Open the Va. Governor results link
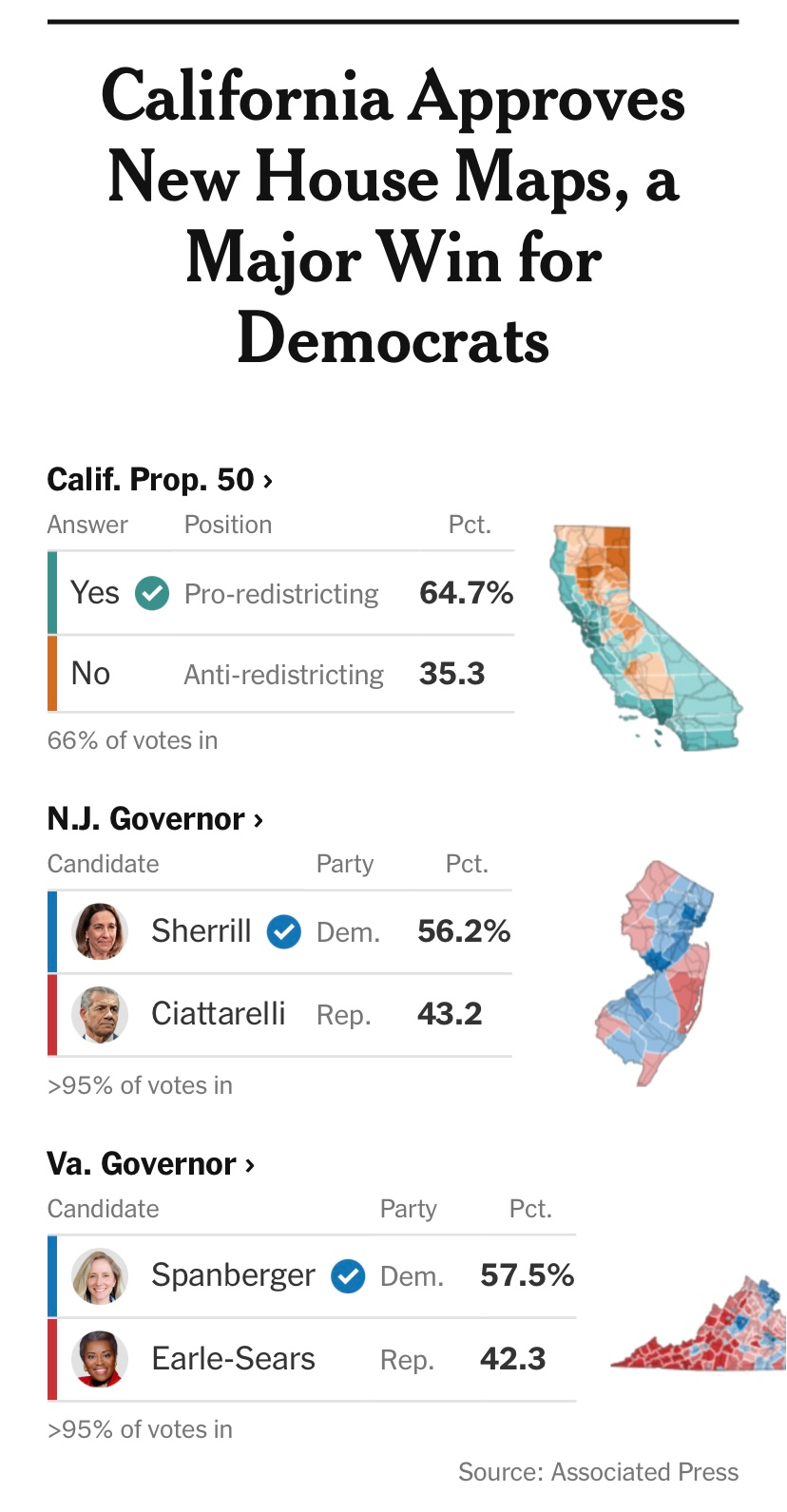The height and width of the screenshot is (1512, 787). pos(142,1163)
